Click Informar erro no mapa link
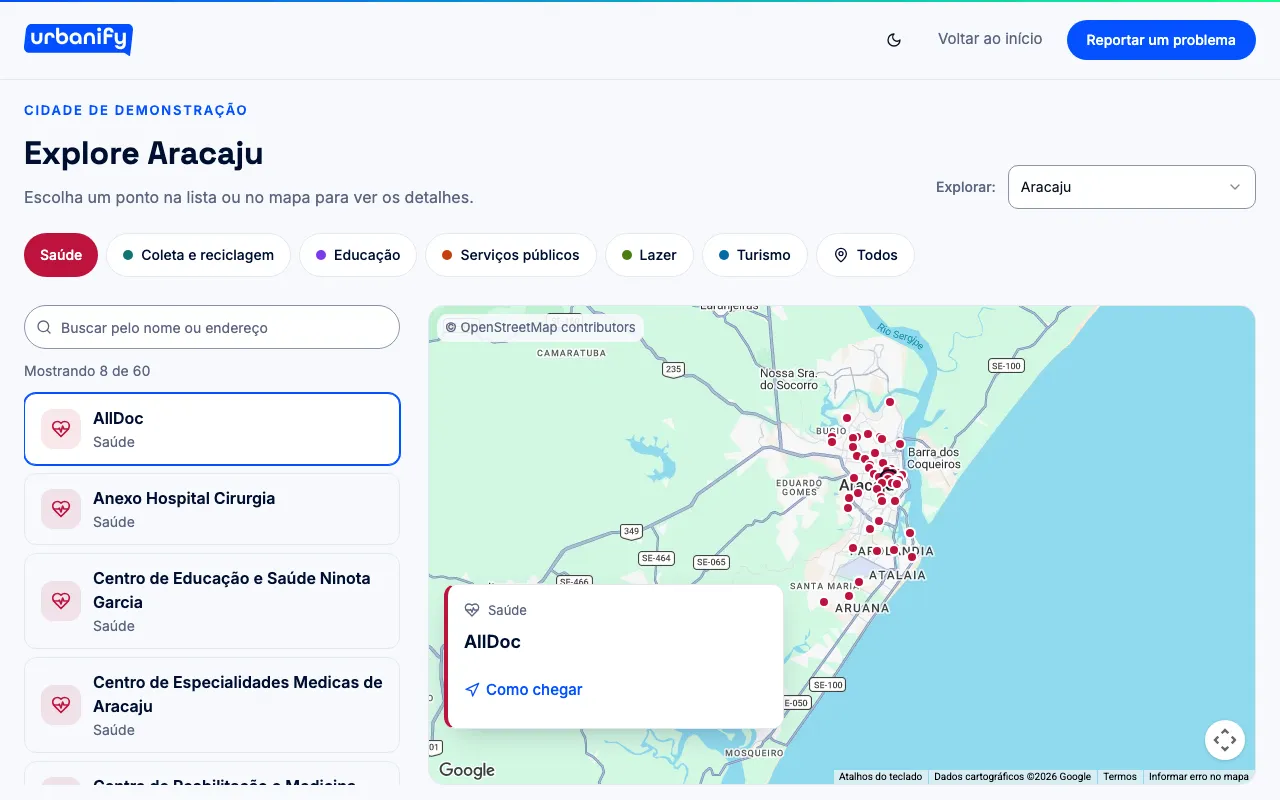1280x800 pixels. click(1199, 776)
